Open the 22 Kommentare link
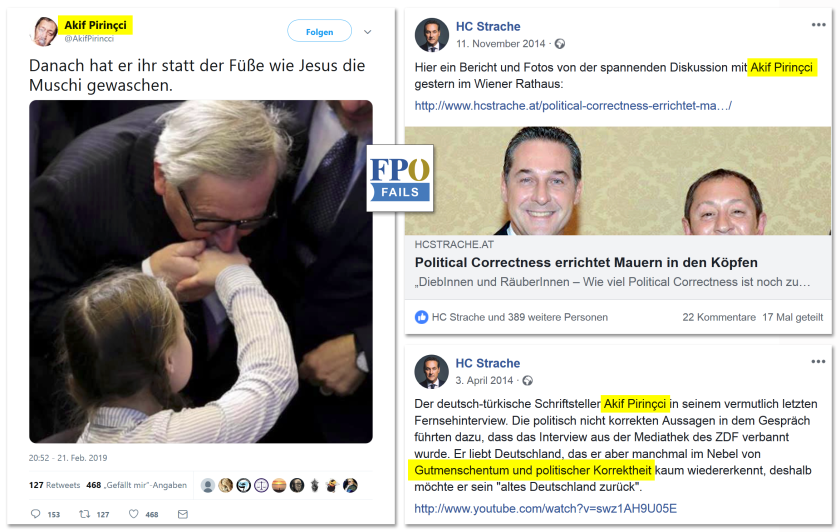This screenshot has height=532, width=840. [719, 317]
